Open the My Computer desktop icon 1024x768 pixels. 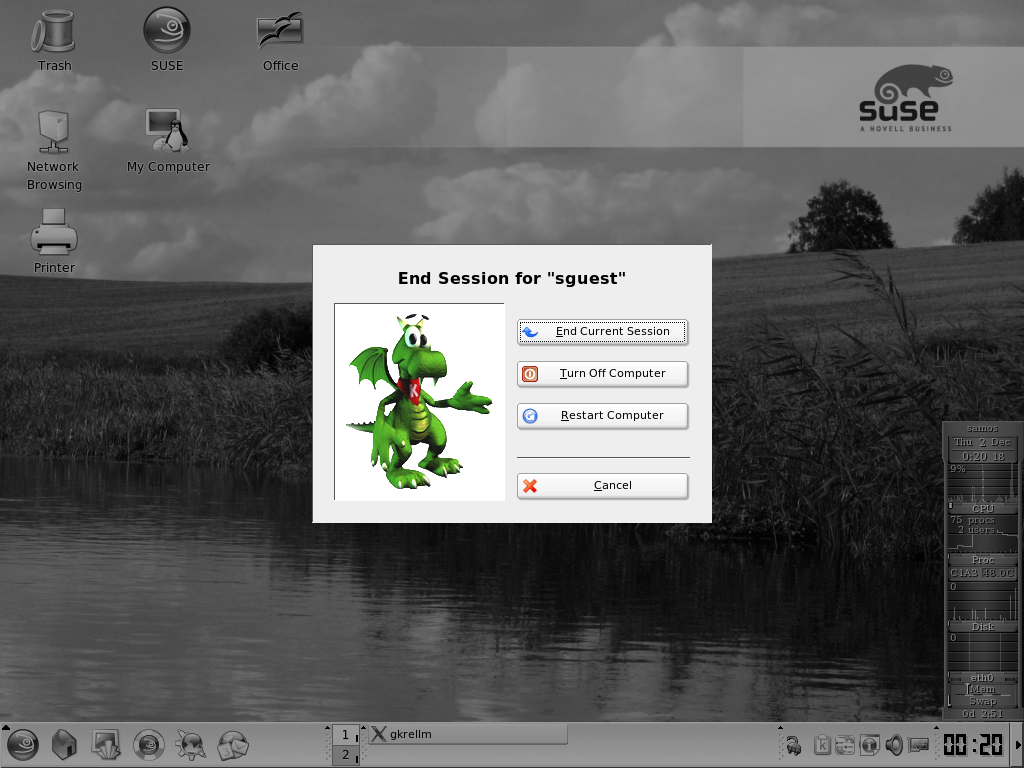168,141
